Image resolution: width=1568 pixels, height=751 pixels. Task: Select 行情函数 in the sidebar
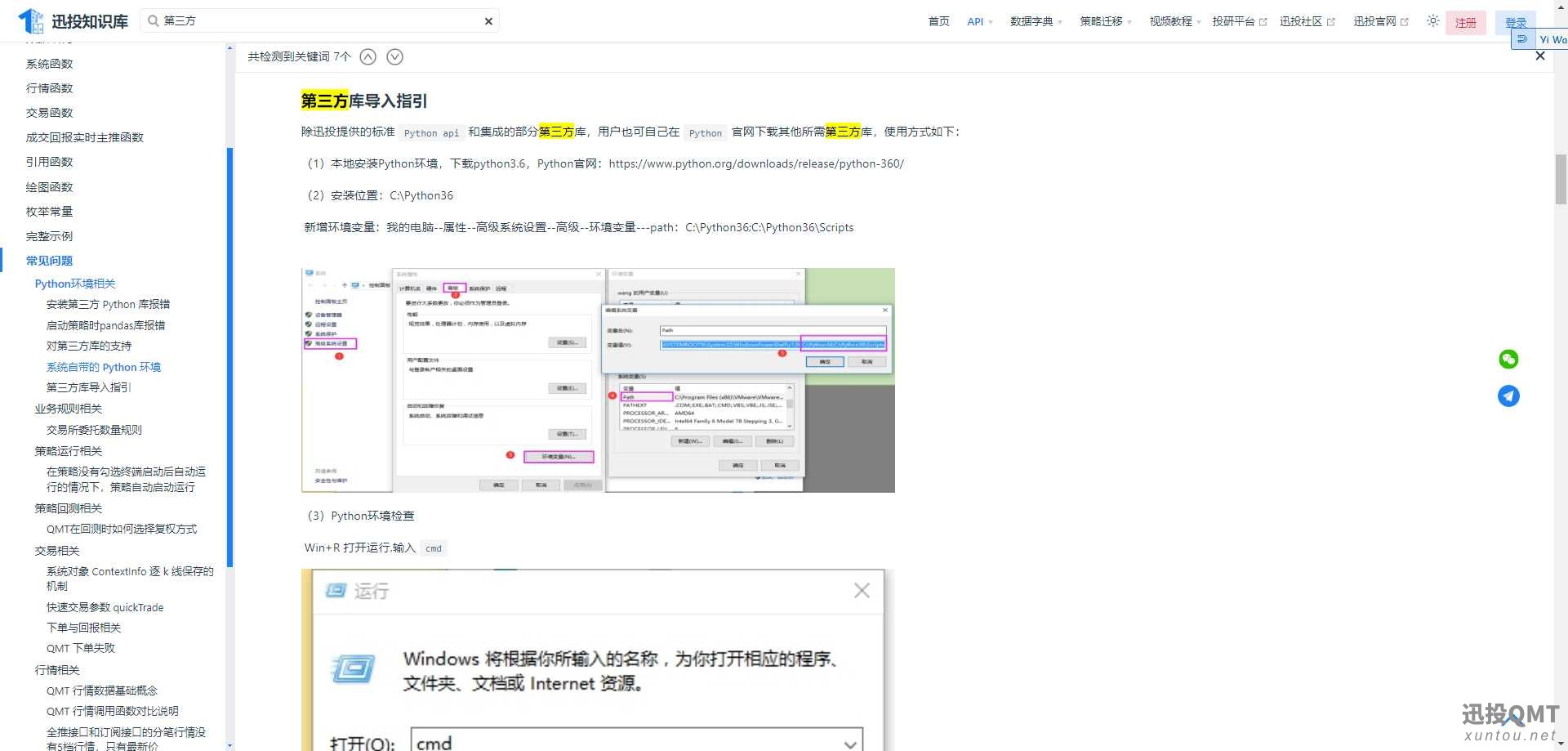tap(50, 88)
